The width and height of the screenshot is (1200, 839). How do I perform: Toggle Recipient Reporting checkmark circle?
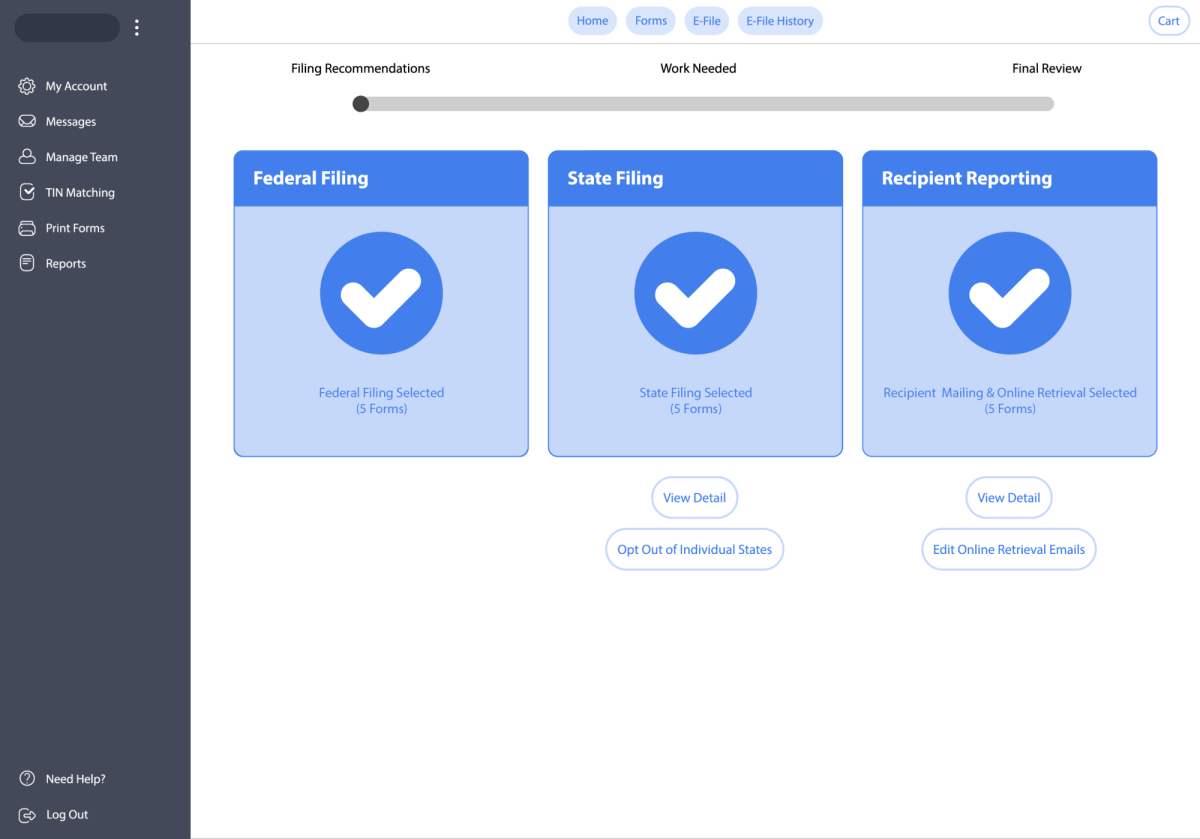click(x=1009, y=294)
